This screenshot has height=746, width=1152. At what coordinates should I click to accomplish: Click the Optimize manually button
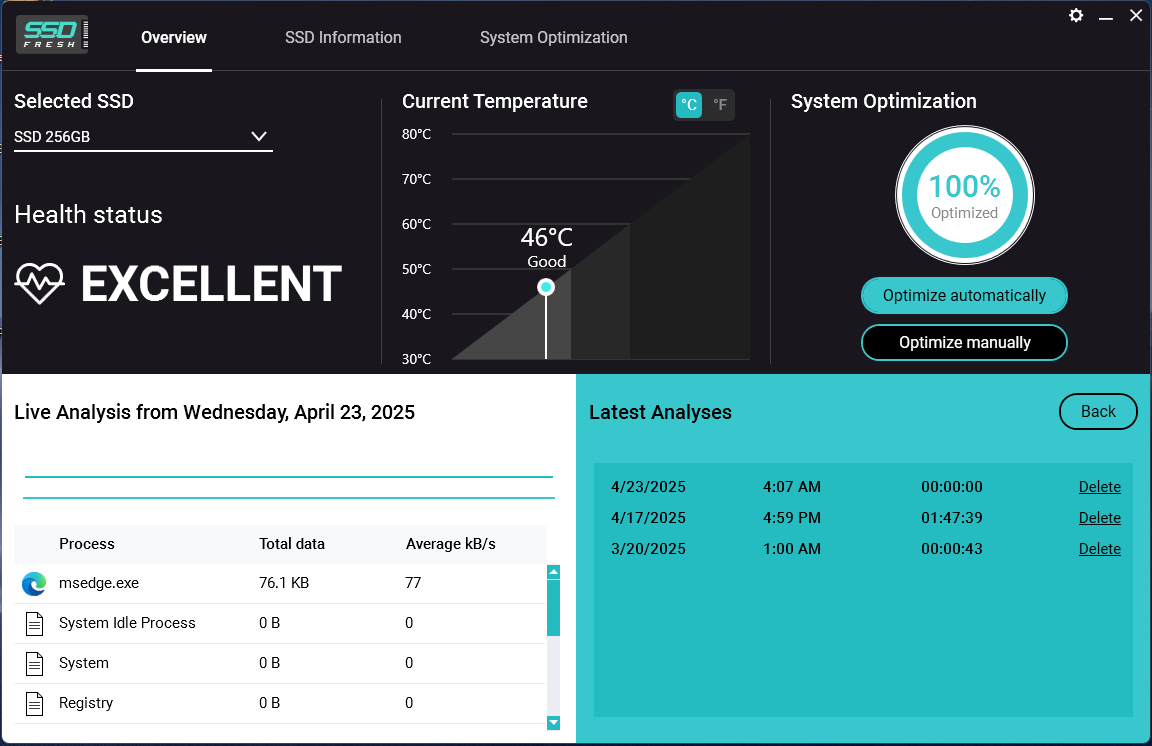point(964,342)
